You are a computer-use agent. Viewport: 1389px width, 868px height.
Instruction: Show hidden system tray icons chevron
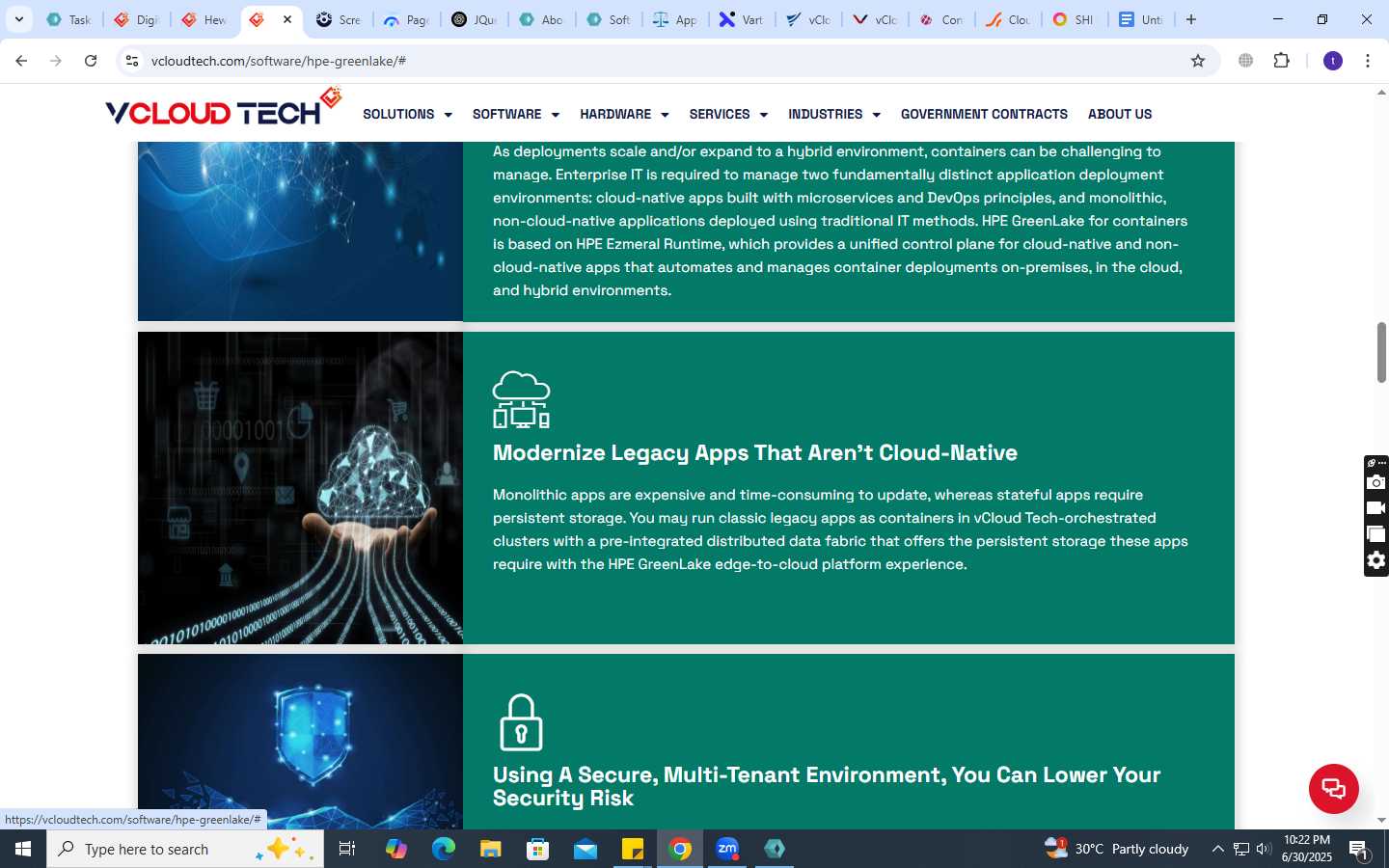click(1217, 849)
